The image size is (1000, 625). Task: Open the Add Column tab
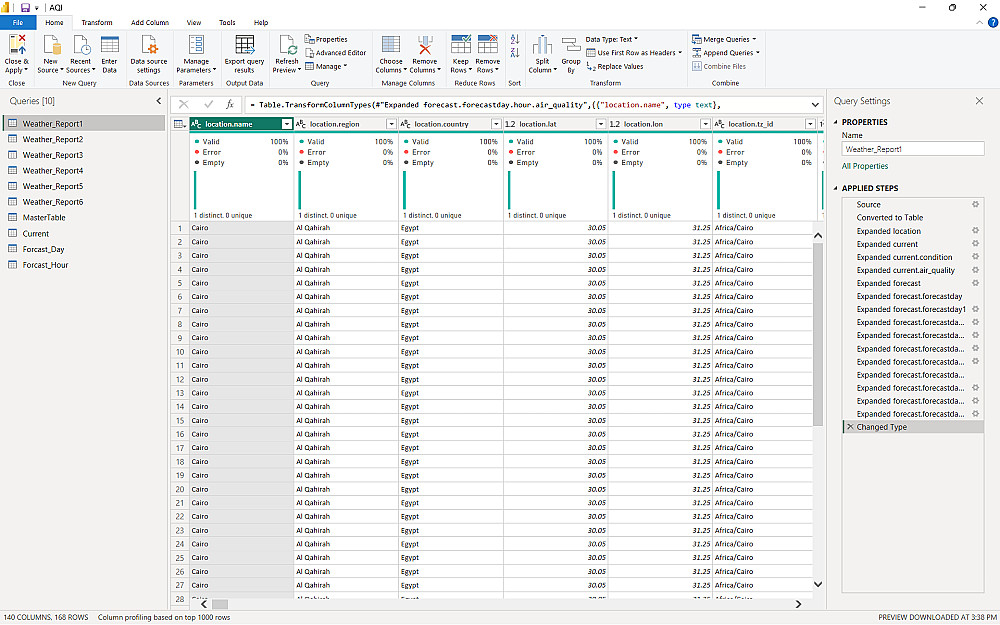click(150, 22)
